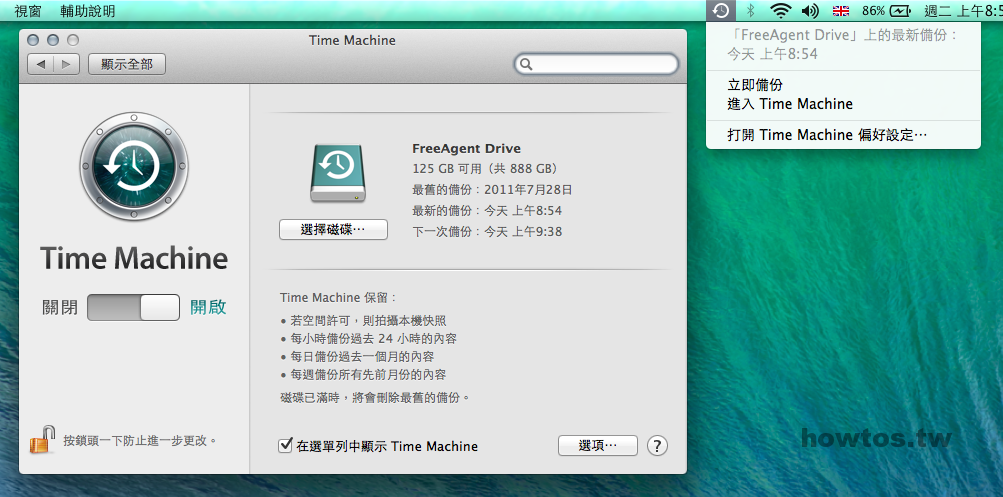This screenshot has width=1003, height=497.
Task: Click the FreeAgent Drive name label
Action: click(x=466, y=149)
